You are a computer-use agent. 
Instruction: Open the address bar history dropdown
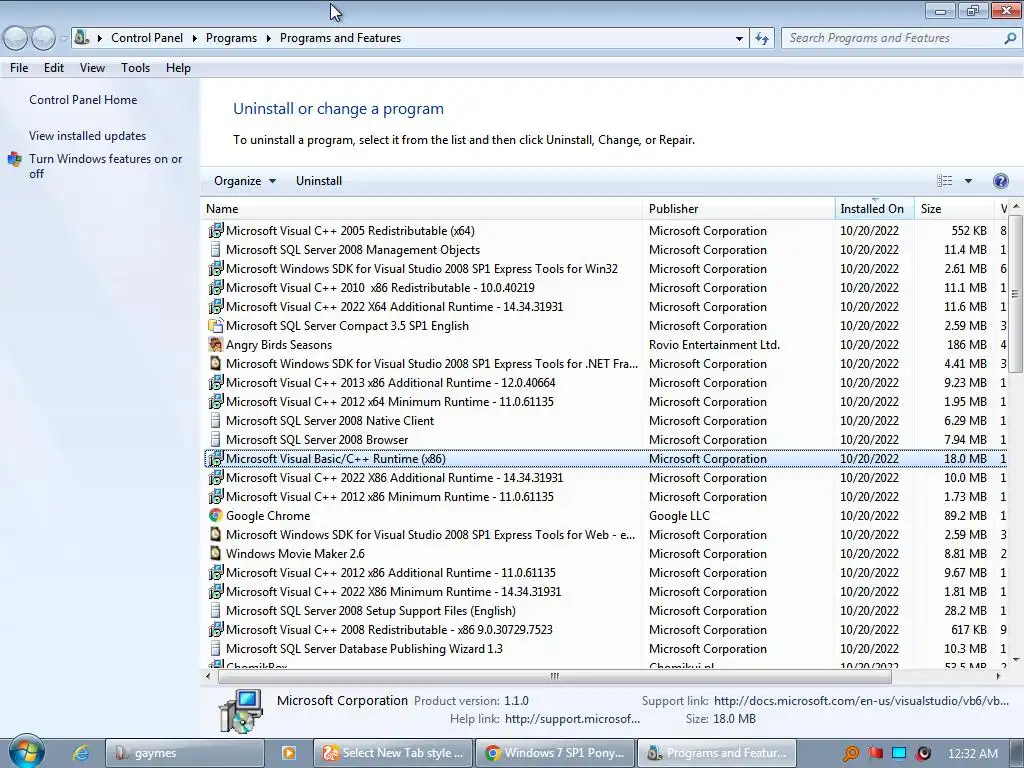point(739,38)
